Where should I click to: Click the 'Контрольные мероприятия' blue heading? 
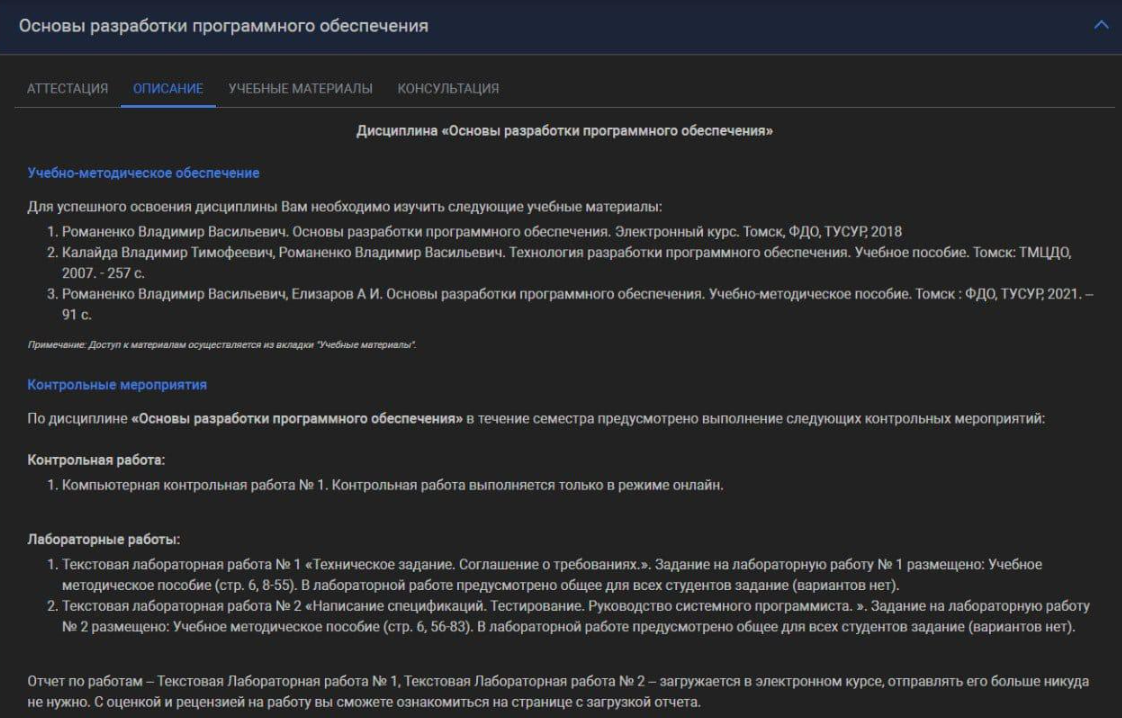point(117,384)
